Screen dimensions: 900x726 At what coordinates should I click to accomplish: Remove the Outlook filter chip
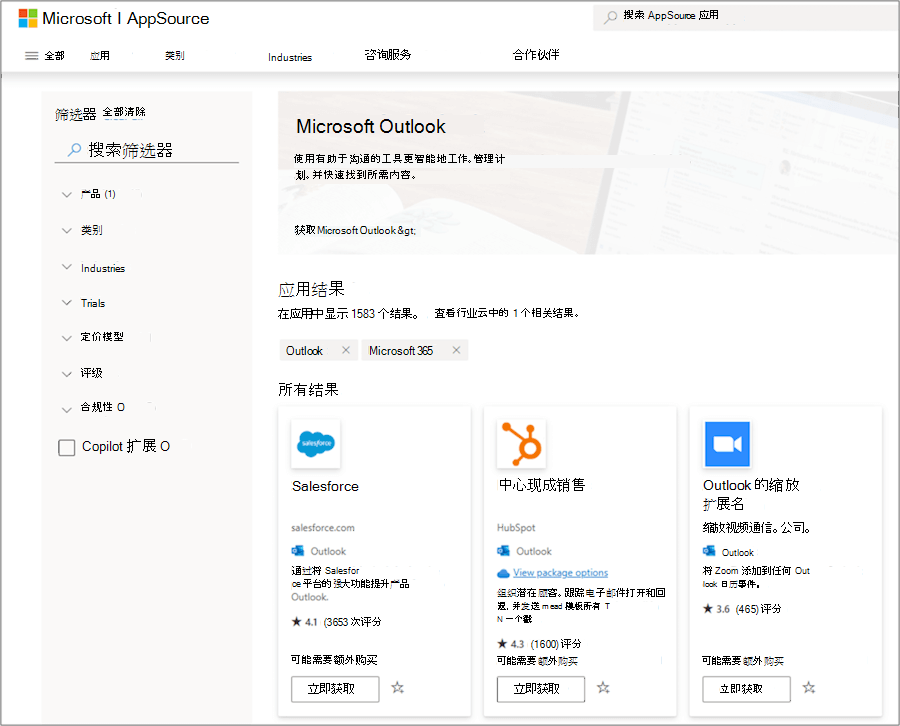tap(346, 350)
